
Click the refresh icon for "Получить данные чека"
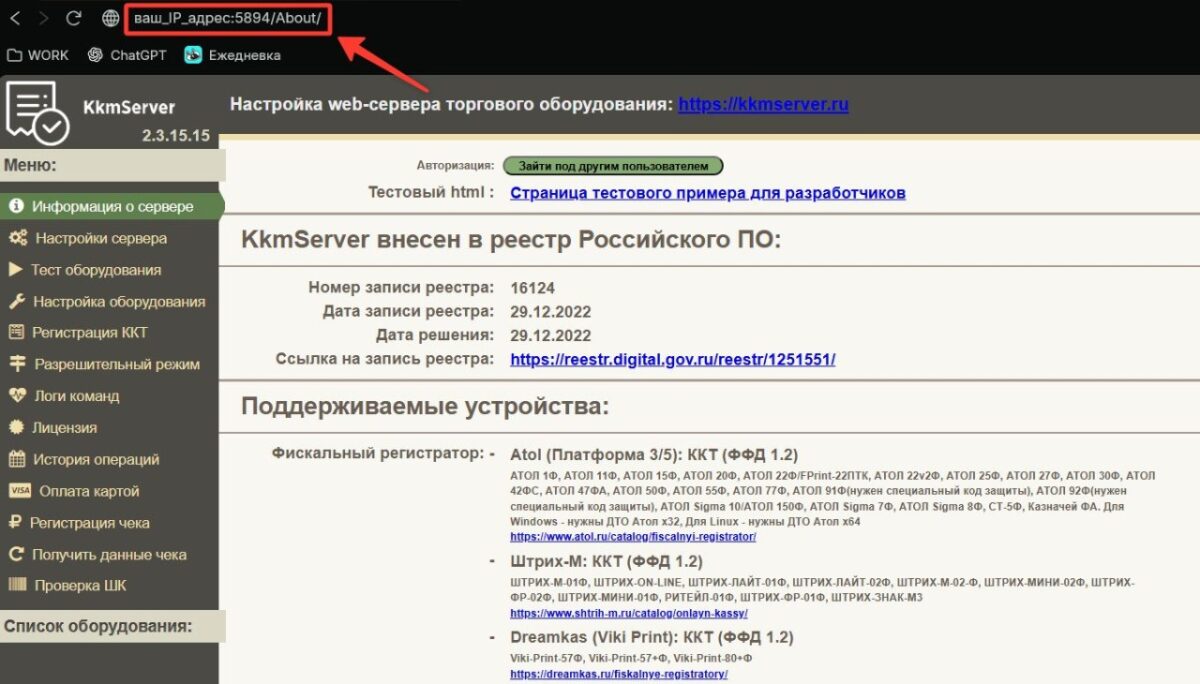(18, 553)
